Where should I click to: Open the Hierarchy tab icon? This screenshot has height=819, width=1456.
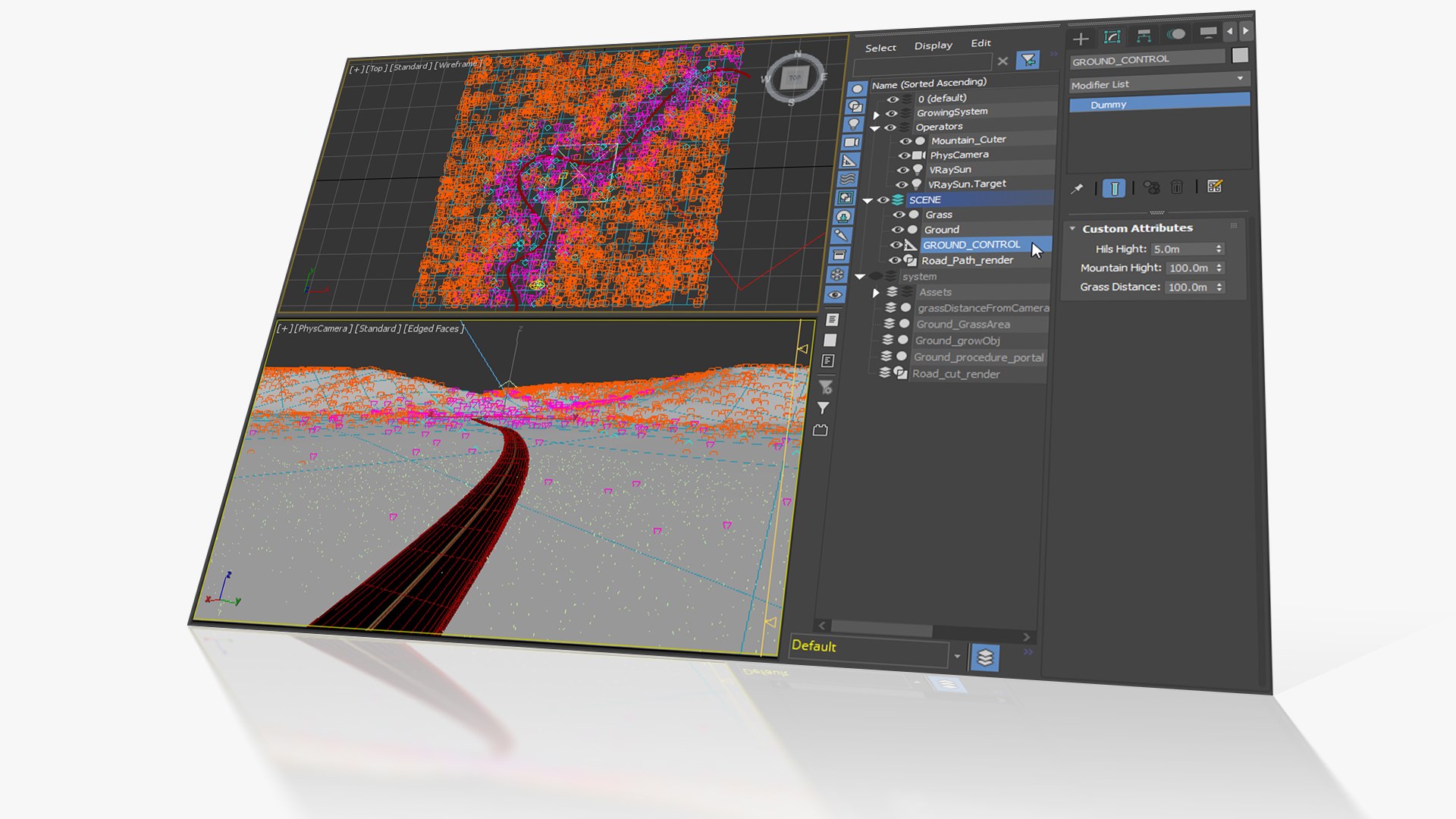coord(1144,36)
